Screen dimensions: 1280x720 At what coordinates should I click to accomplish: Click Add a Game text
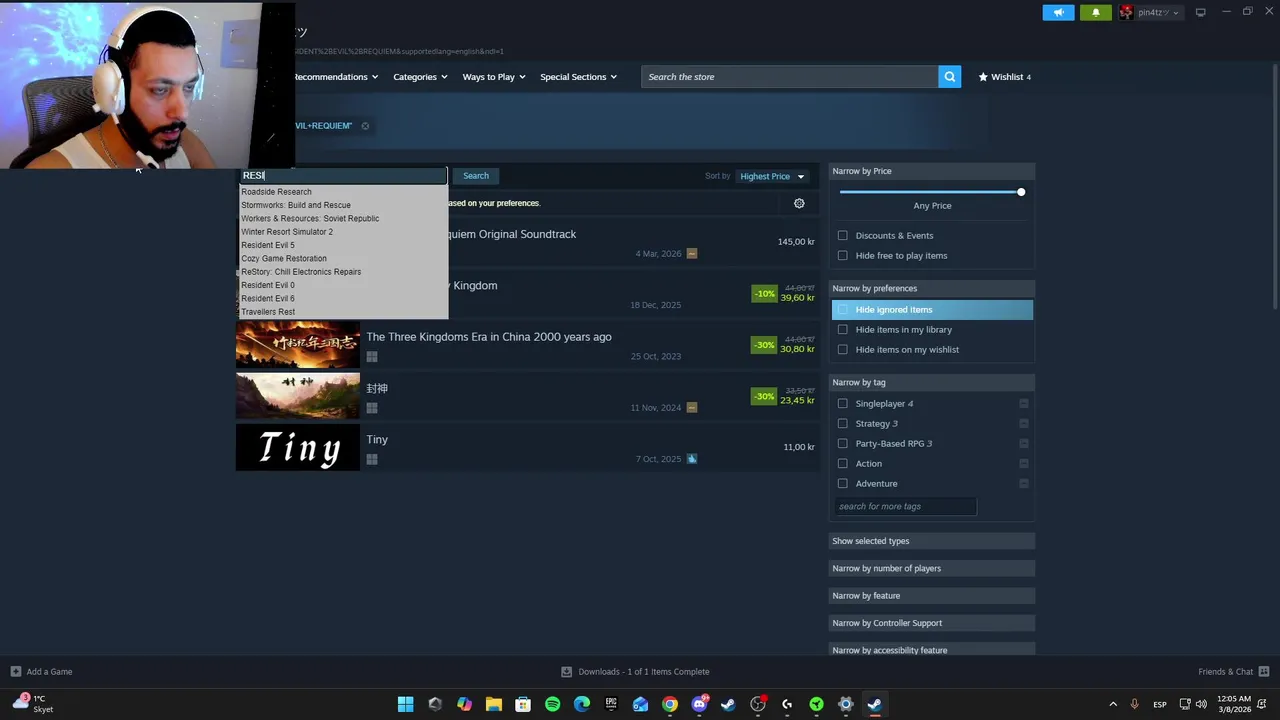(x=49, y=672)
